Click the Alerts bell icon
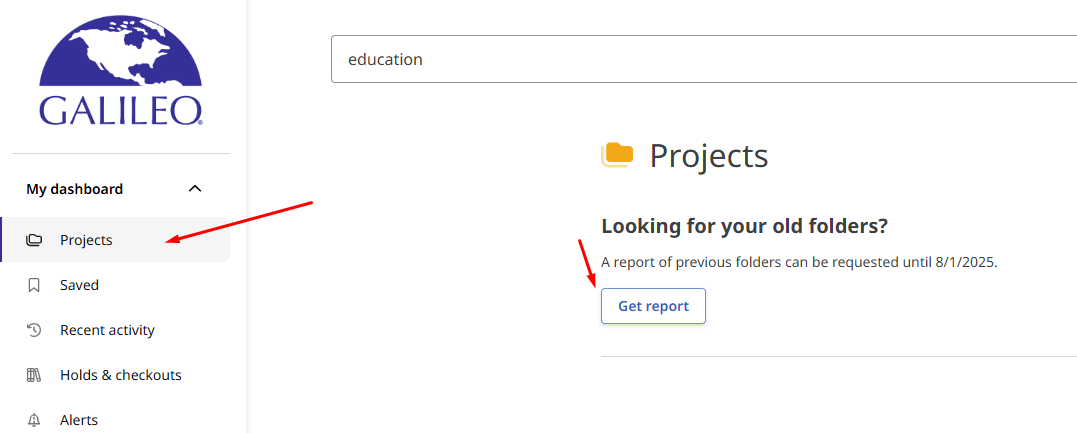Viewport: 1077px width, 433px height. (34, 420)
